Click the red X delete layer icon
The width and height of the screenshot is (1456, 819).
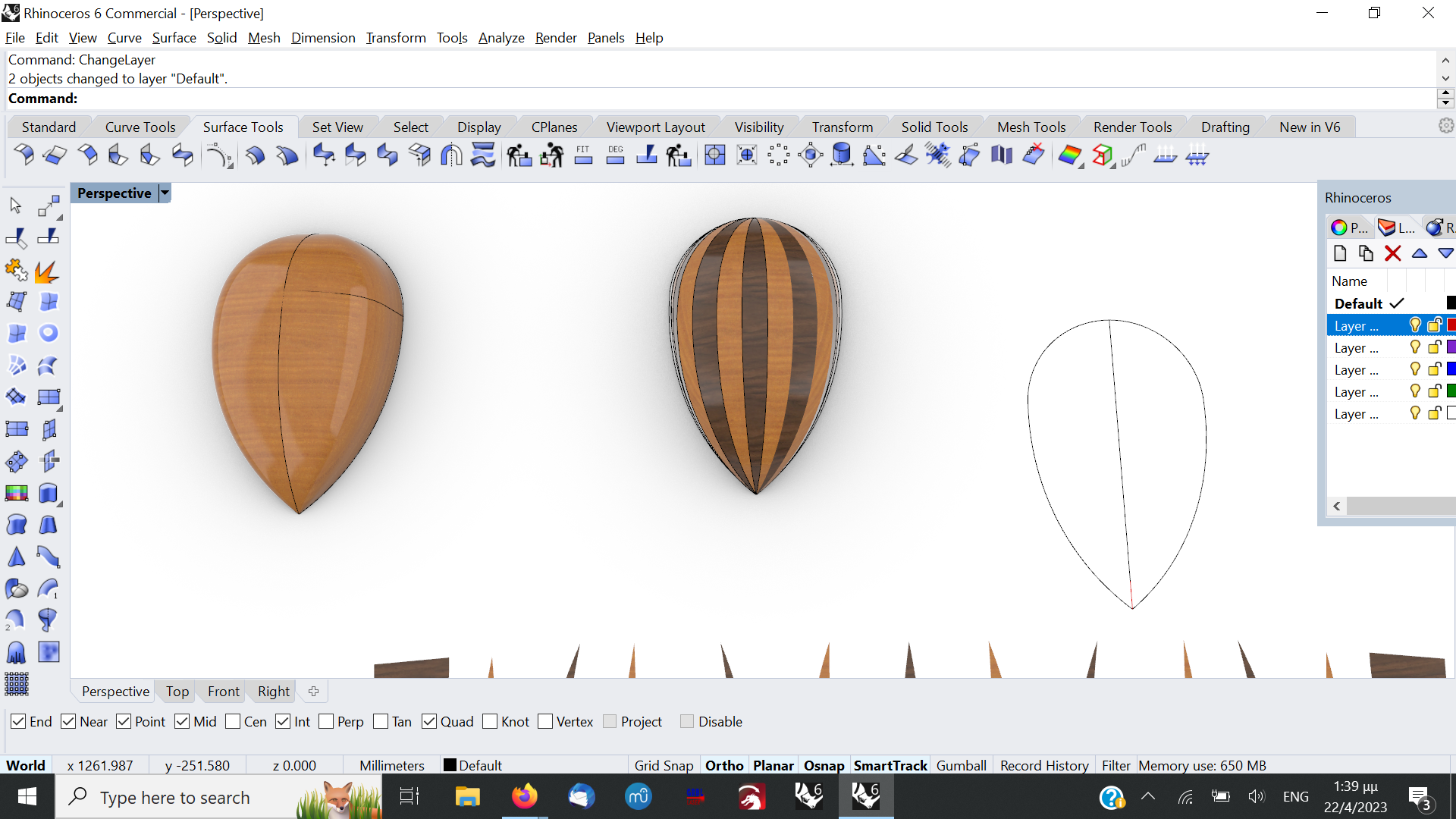click(1392, 253)
